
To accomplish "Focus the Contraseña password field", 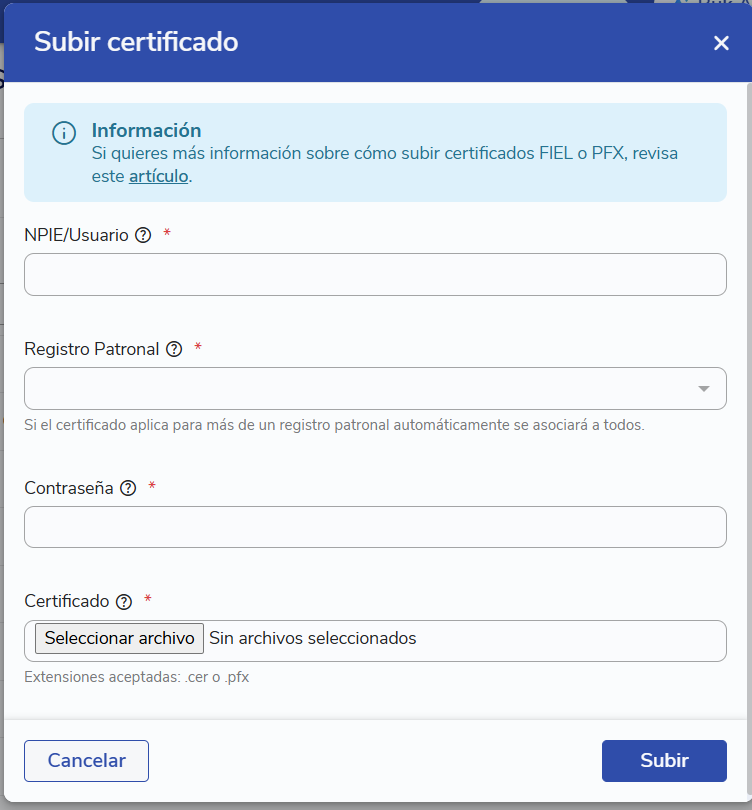I will click(375, 527).
